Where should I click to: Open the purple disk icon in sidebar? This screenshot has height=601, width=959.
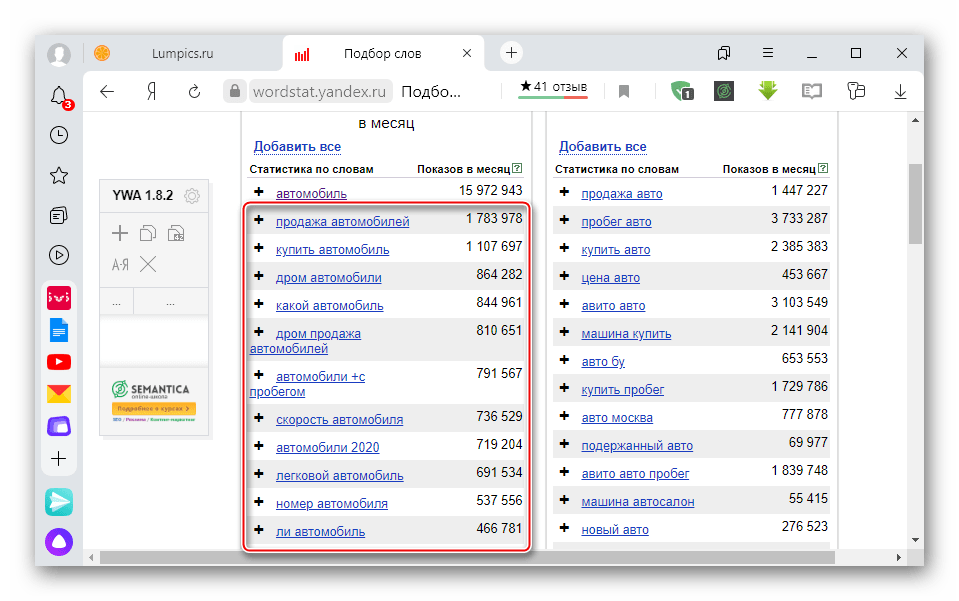point(59,426)
